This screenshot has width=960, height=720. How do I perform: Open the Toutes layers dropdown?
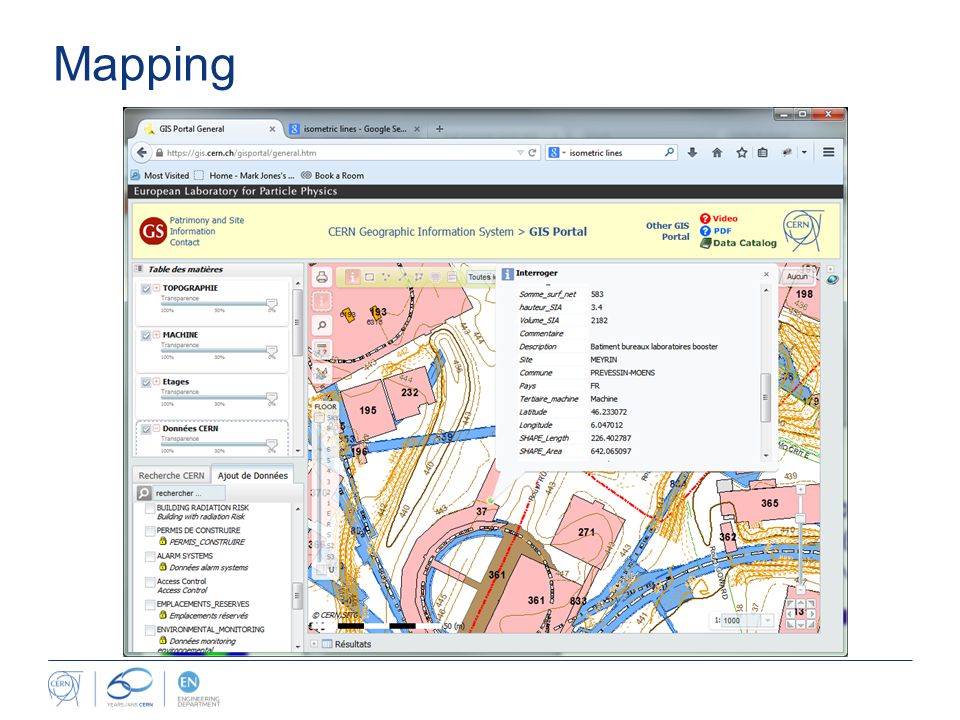click(481, 277)
